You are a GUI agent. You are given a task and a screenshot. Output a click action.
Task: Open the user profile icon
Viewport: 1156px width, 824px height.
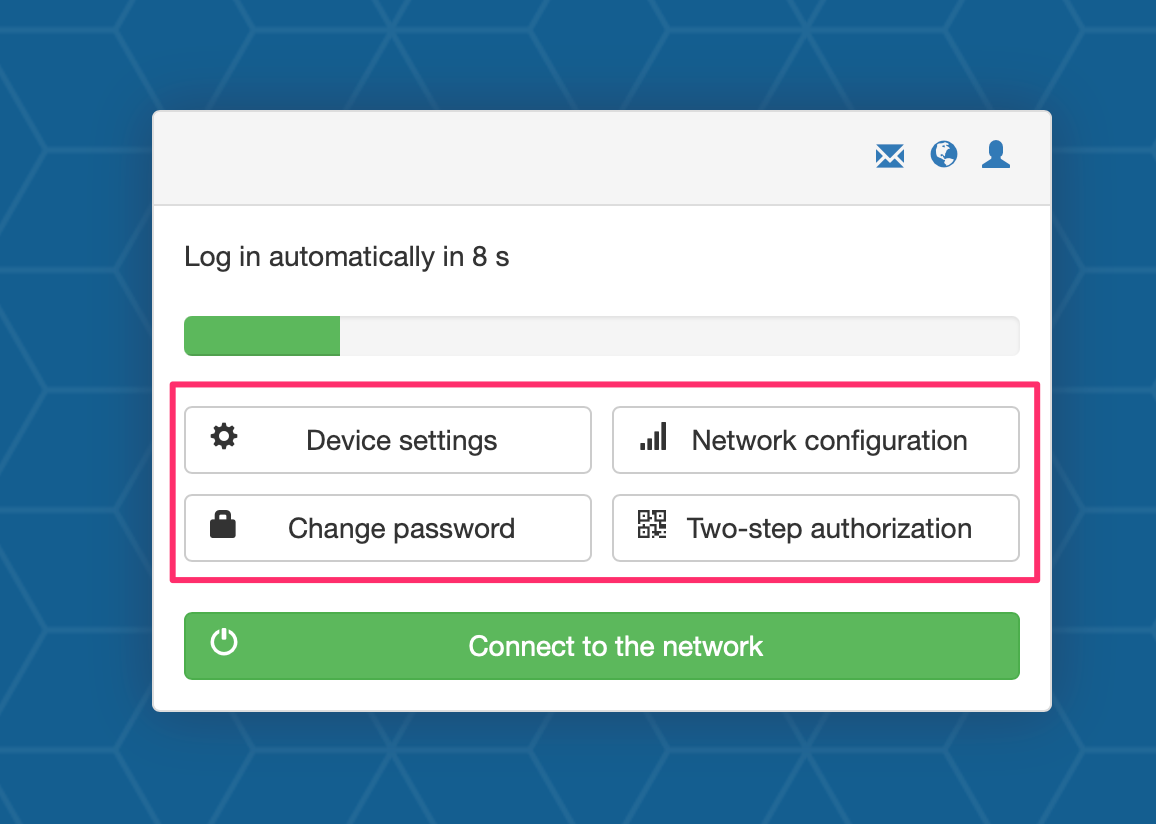click(995, 155)
